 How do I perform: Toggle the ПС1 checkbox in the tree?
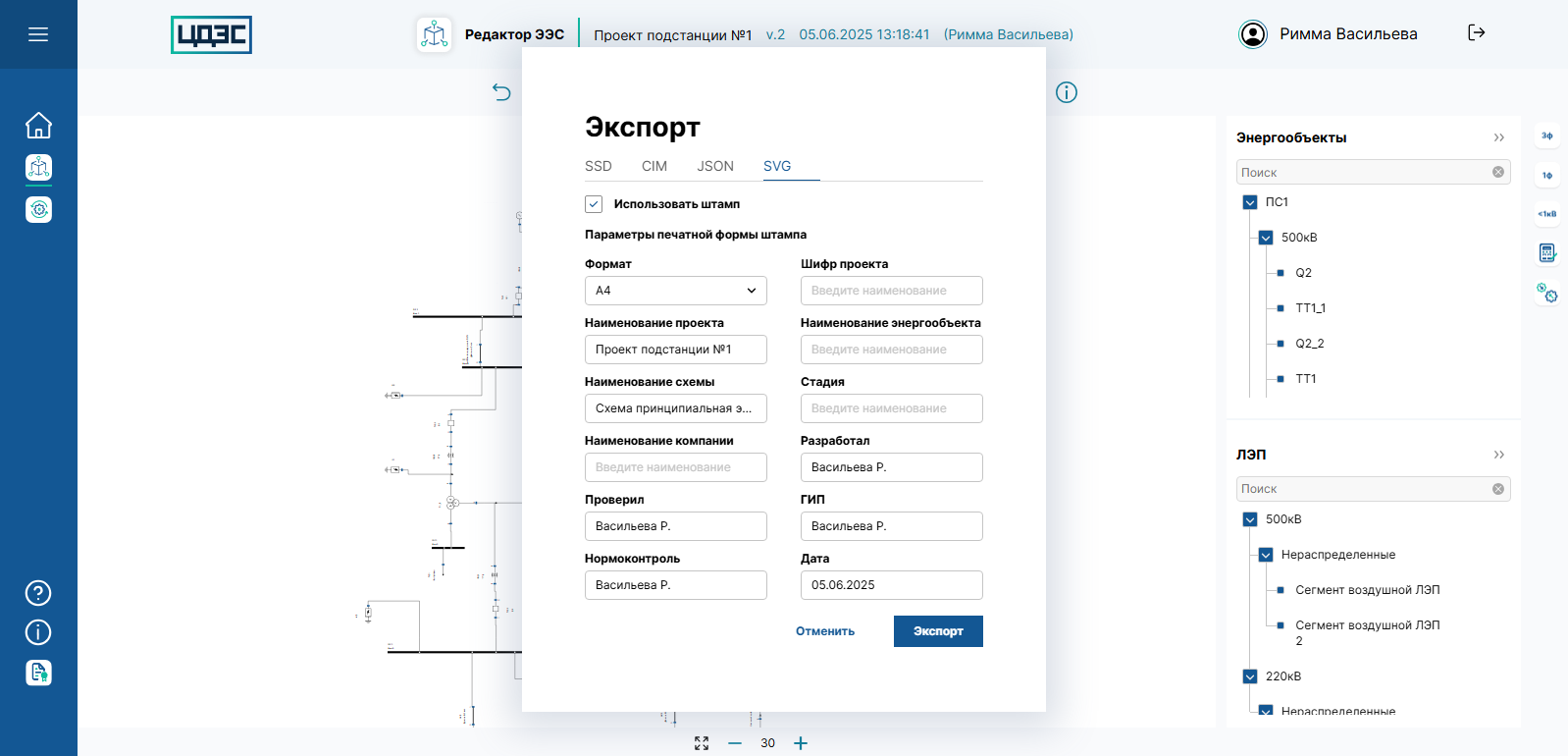(1250, 202)
